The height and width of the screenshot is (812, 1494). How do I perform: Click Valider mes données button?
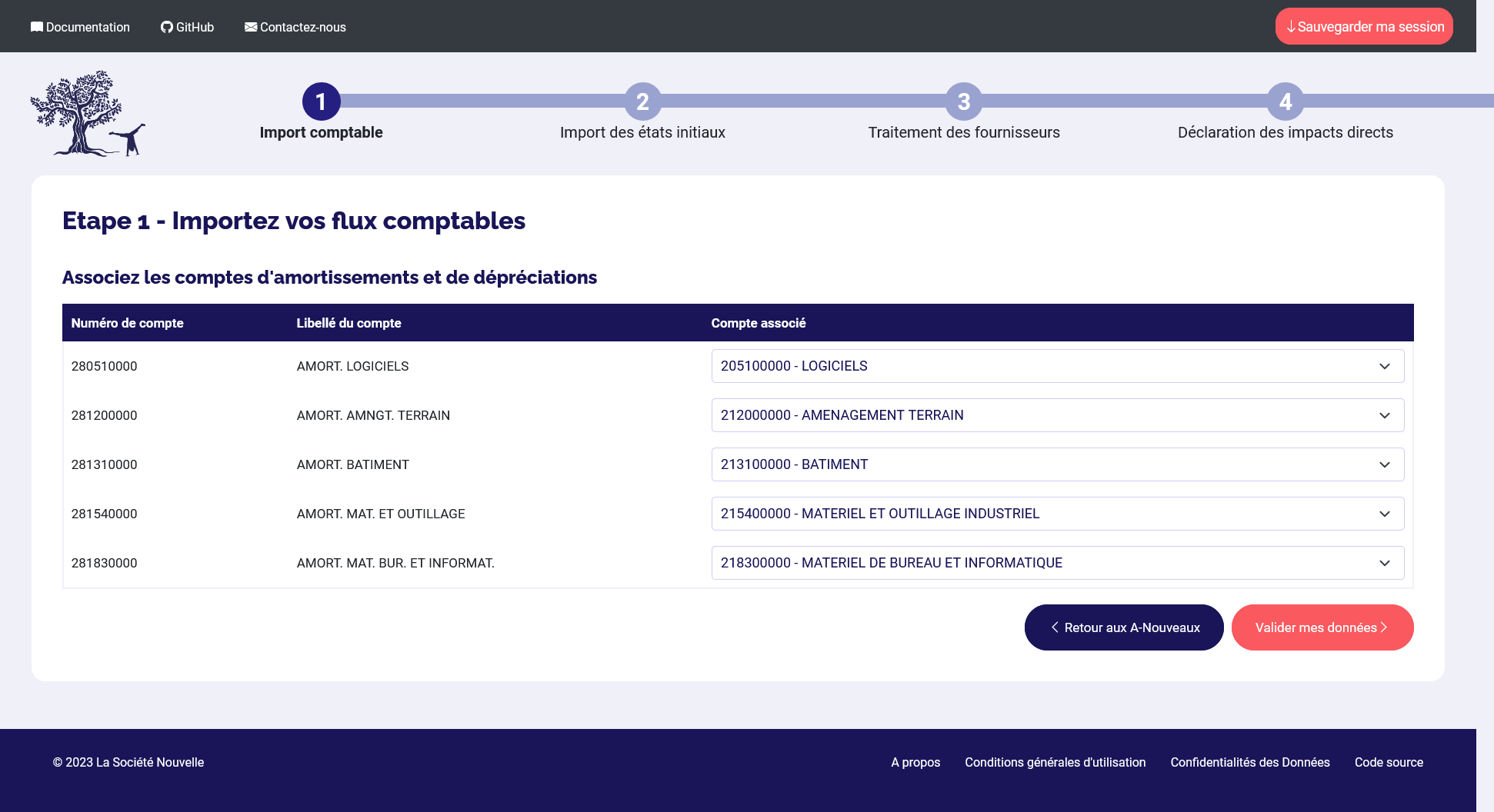(x=1322, y=627)
